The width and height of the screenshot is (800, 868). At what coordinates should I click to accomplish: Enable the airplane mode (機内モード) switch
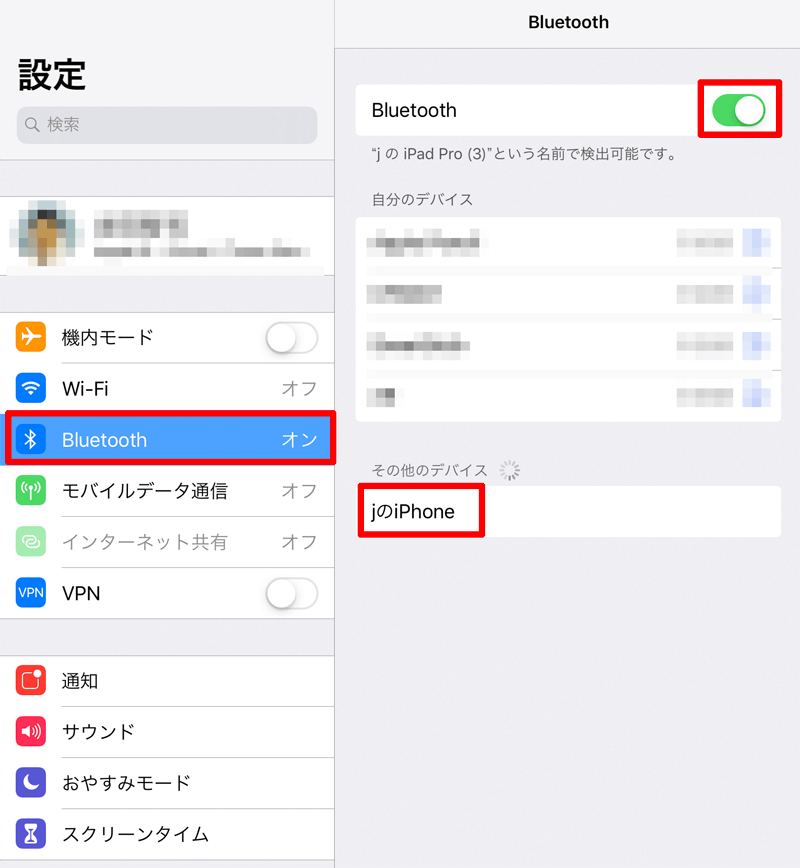click(x=292, y=338)
